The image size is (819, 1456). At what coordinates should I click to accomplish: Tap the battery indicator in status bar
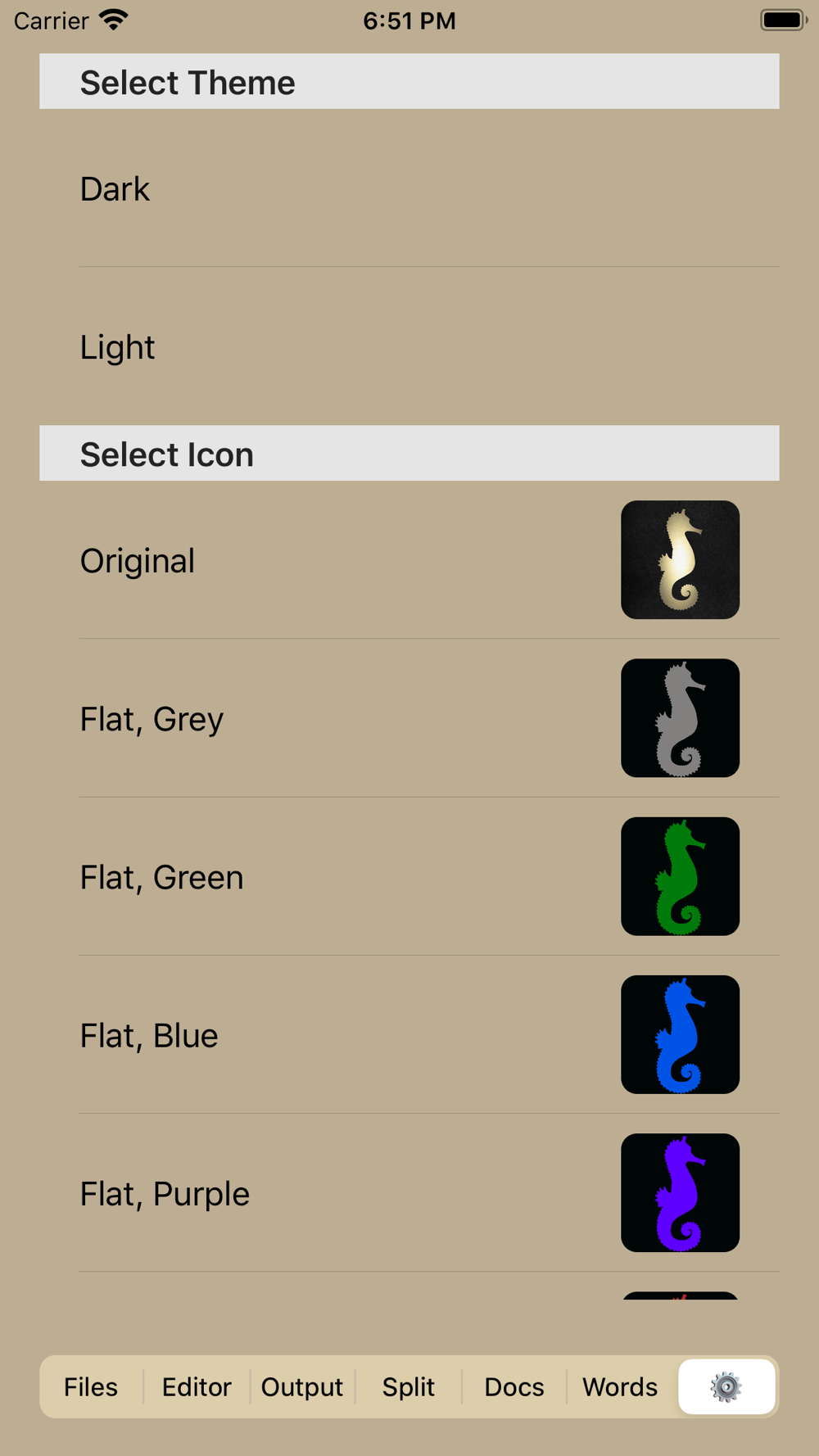tap(784, 20)
